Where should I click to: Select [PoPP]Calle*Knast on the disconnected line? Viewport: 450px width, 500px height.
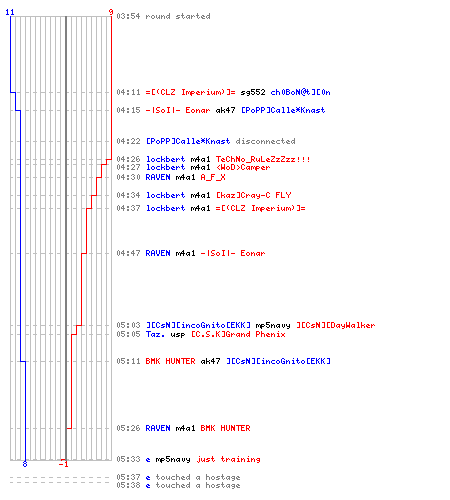coord(188,141)
